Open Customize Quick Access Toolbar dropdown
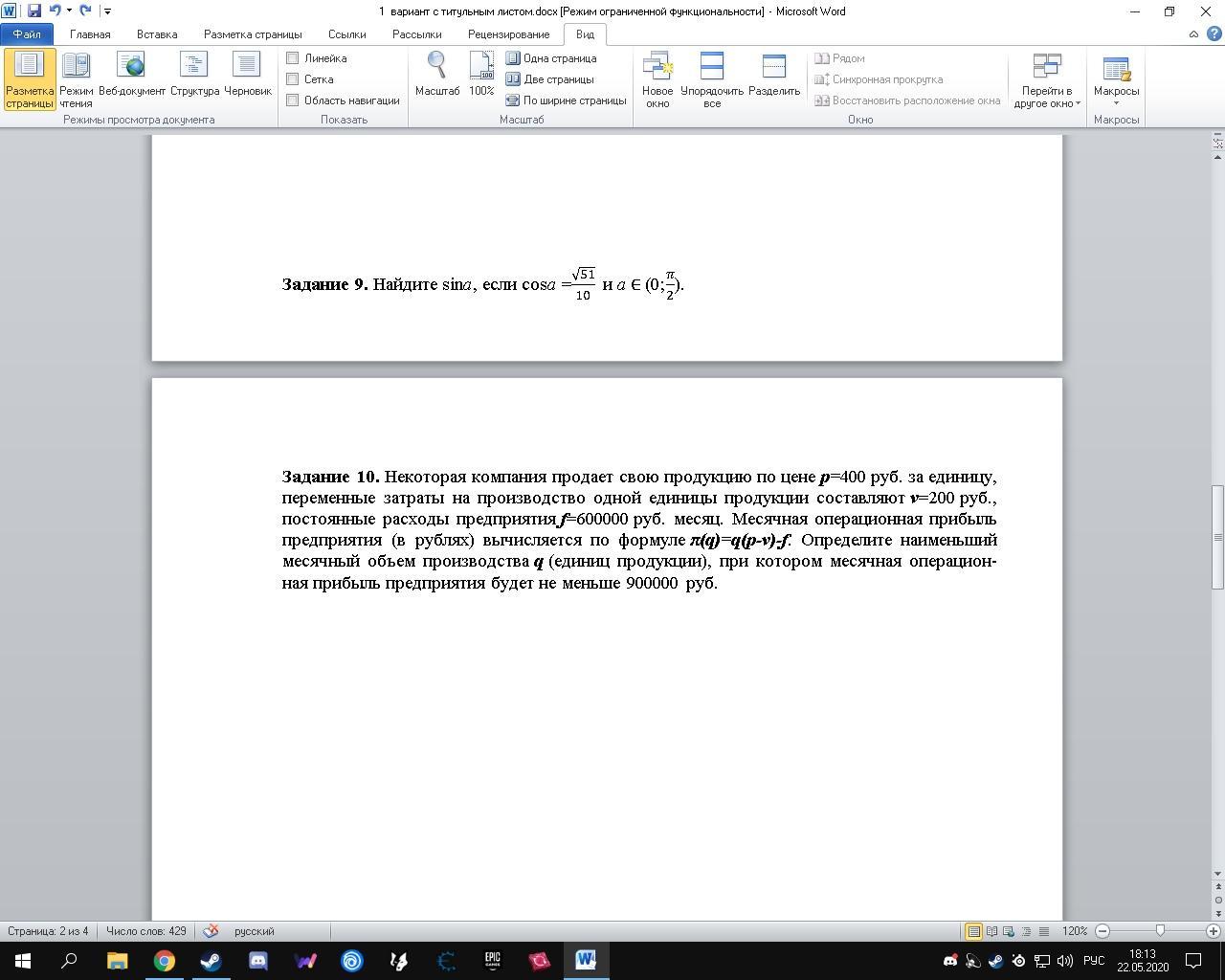Image resolution: width=1225 pixels, height=980 pixels. click(107, 11)
